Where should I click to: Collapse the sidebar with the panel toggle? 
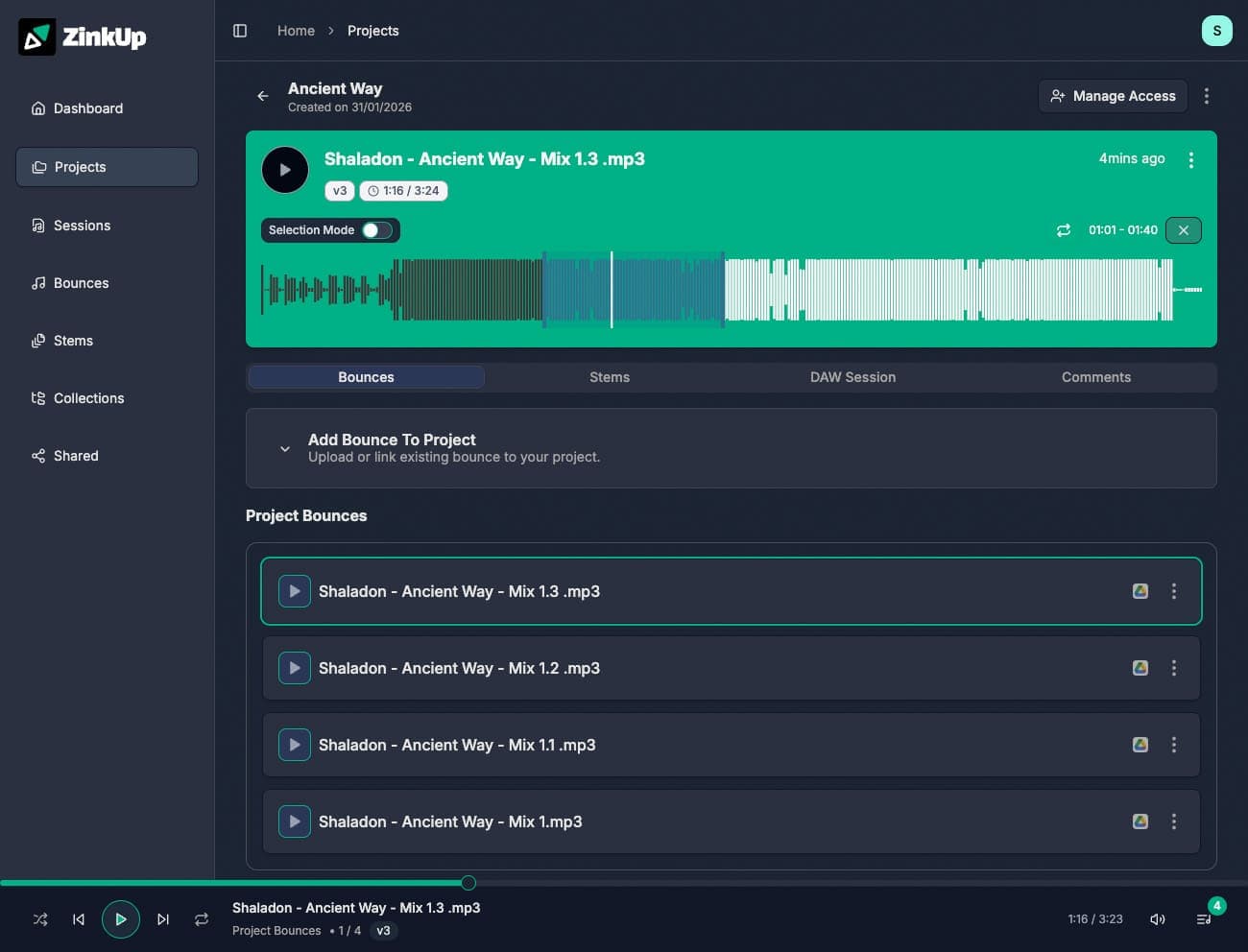click(x=239, y=30)
